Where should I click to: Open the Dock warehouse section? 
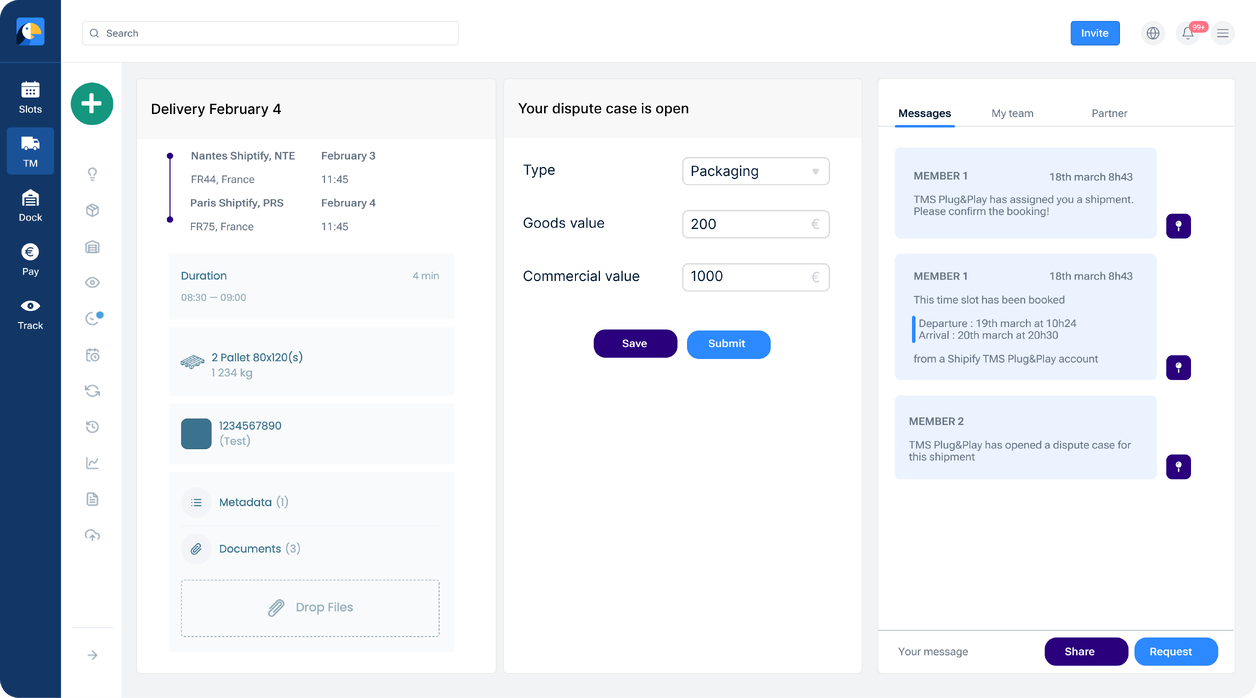[x=30, y=205]
